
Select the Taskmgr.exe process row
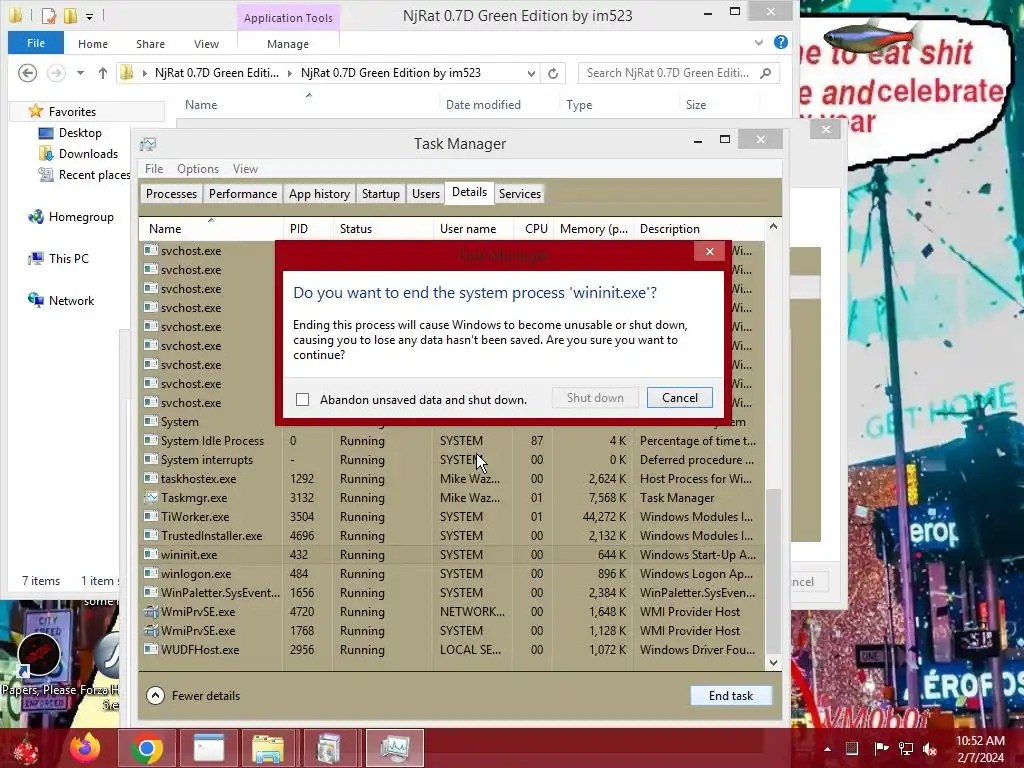coord(451,498)
